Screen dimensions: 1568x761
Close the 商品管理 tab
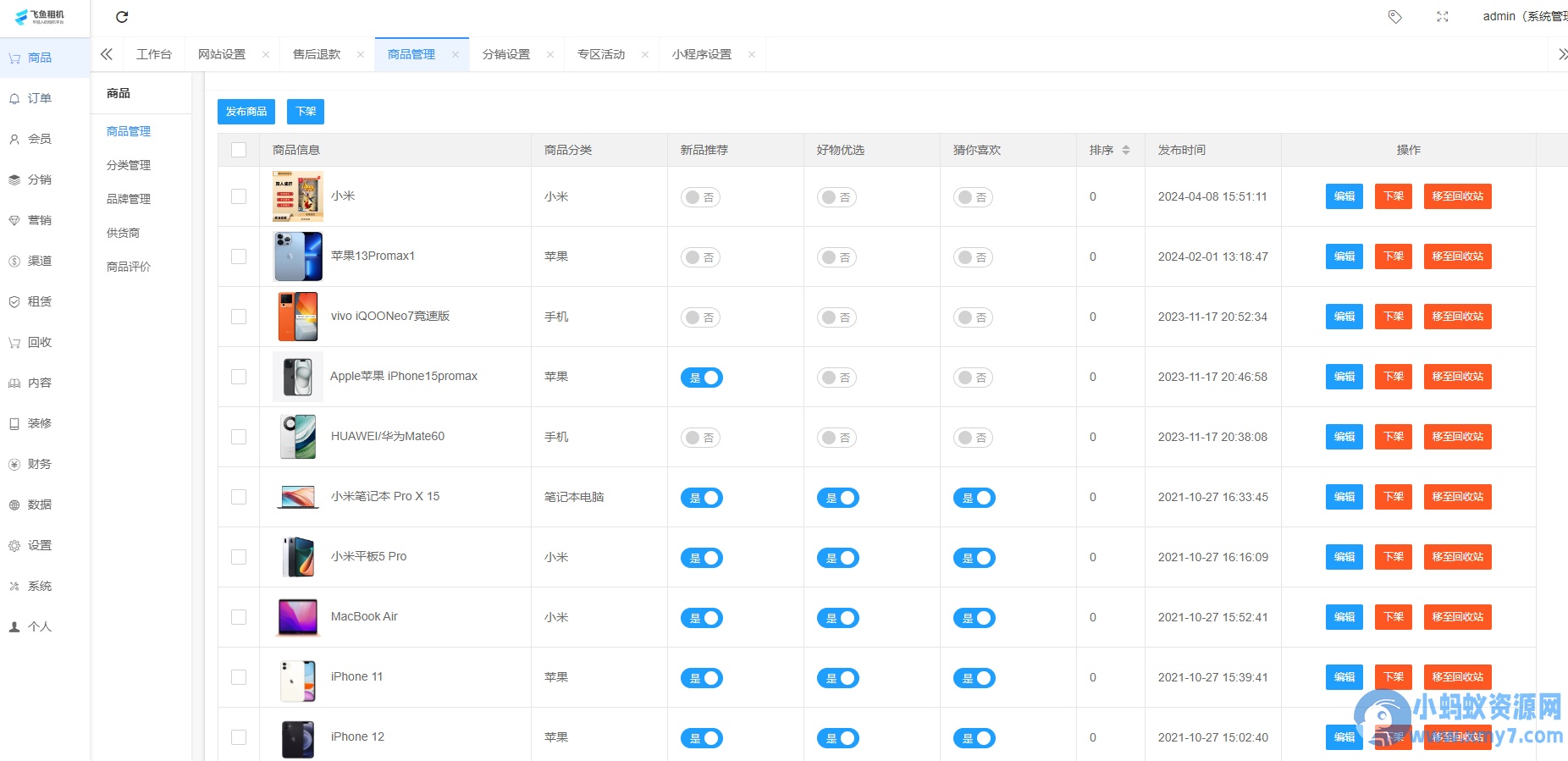(x=455, y=54)
